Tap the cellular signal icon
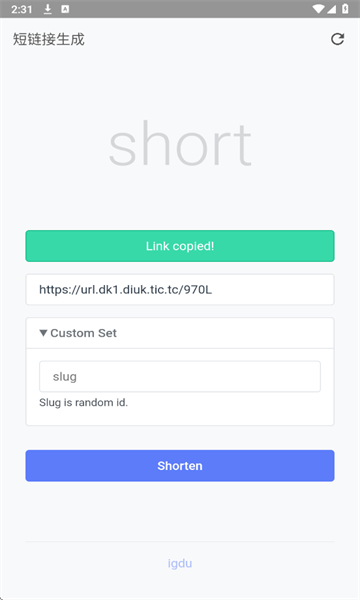This screenshot has width=360, height=600. [x=331, y=9]
